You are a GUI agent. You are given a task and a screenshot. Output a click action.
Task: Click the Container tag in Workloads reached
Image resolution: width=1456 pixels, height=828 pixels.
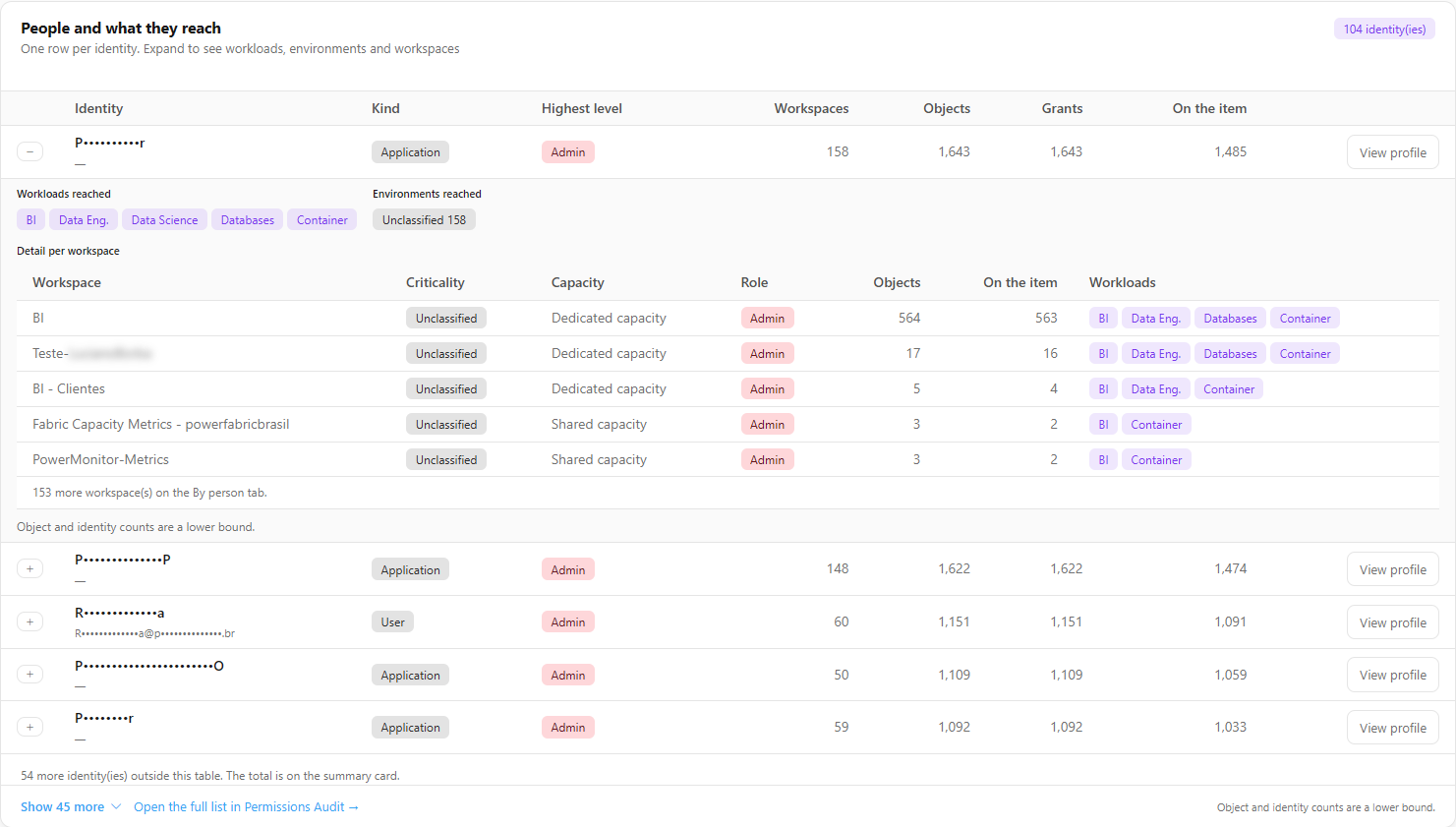(x=321, y=220)
